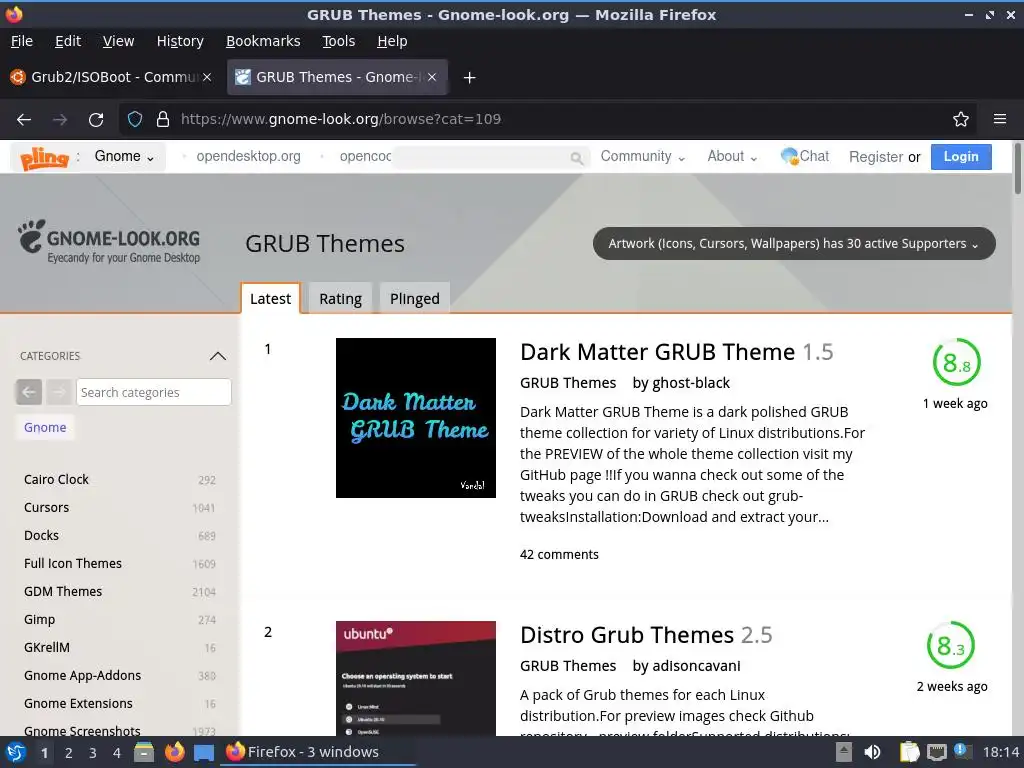Open the Distro Grub Themes ubuntu thumbnail
The width and height of the screenshot is (1024, 768).
click(415, 679)
